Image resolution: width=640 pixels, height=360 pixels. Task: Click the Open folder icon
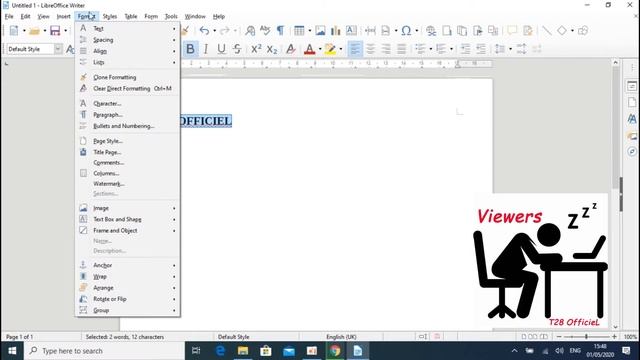tap(34, 31)
